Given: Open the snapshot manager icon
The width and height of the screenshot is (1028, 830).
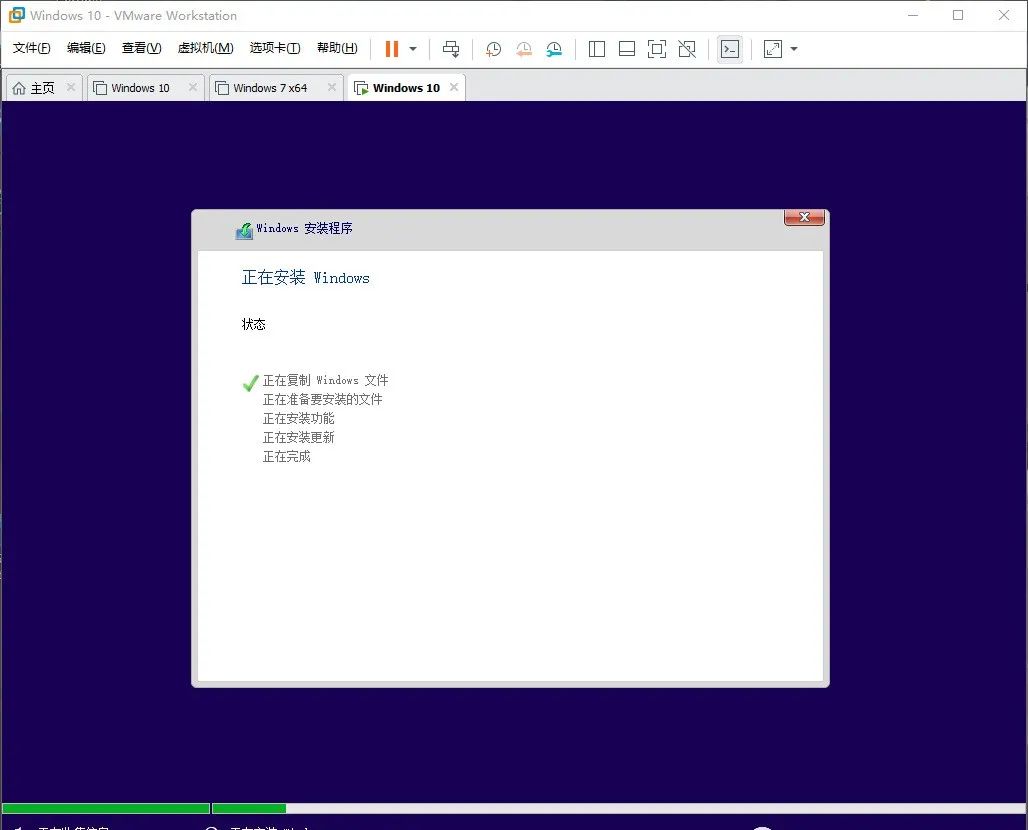Looking at the screenshot, I should (554, 48).
